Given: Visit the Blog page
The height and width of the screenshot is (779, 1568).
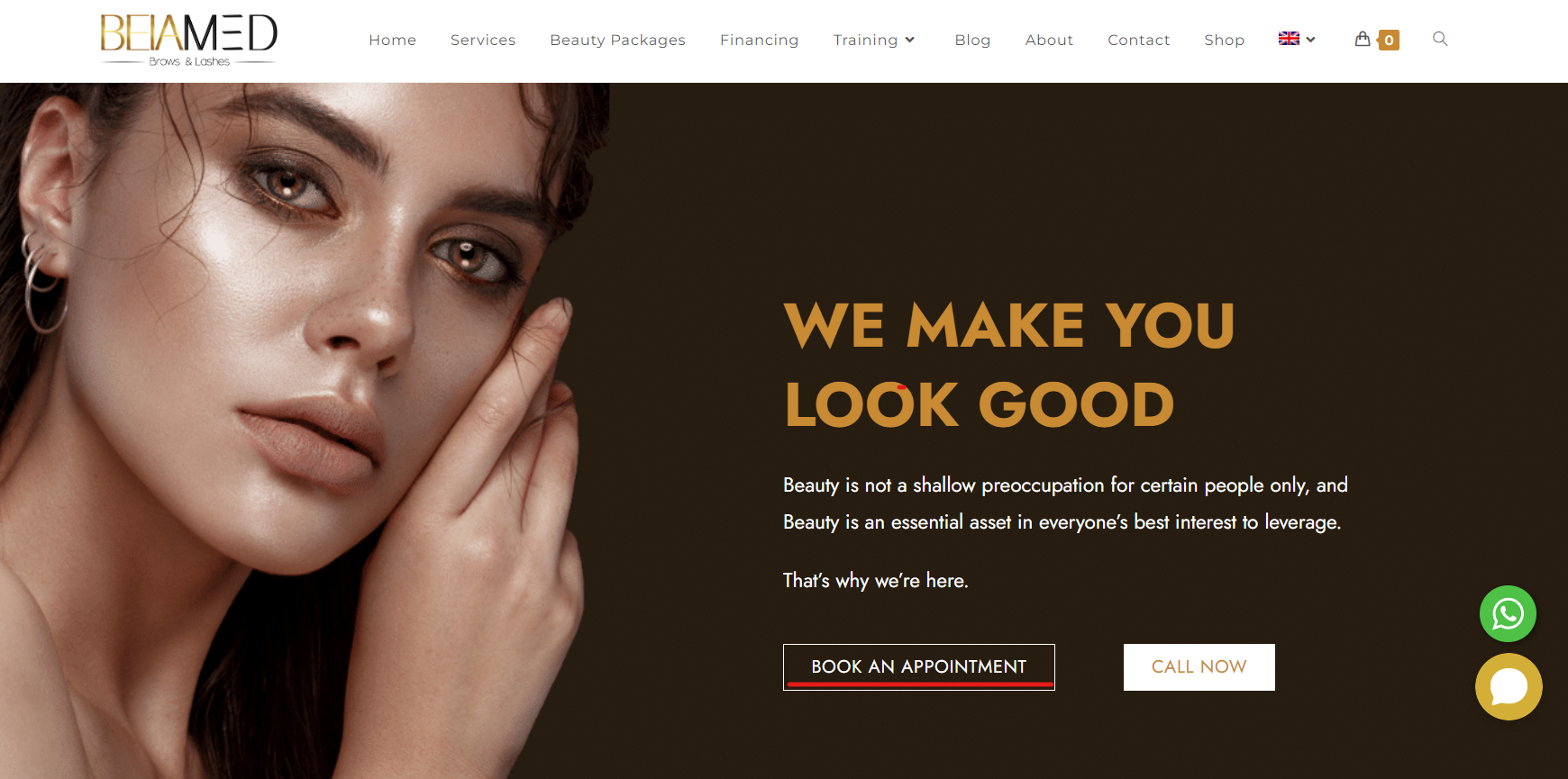Looking at the screenshot, I should coord(972,40).
